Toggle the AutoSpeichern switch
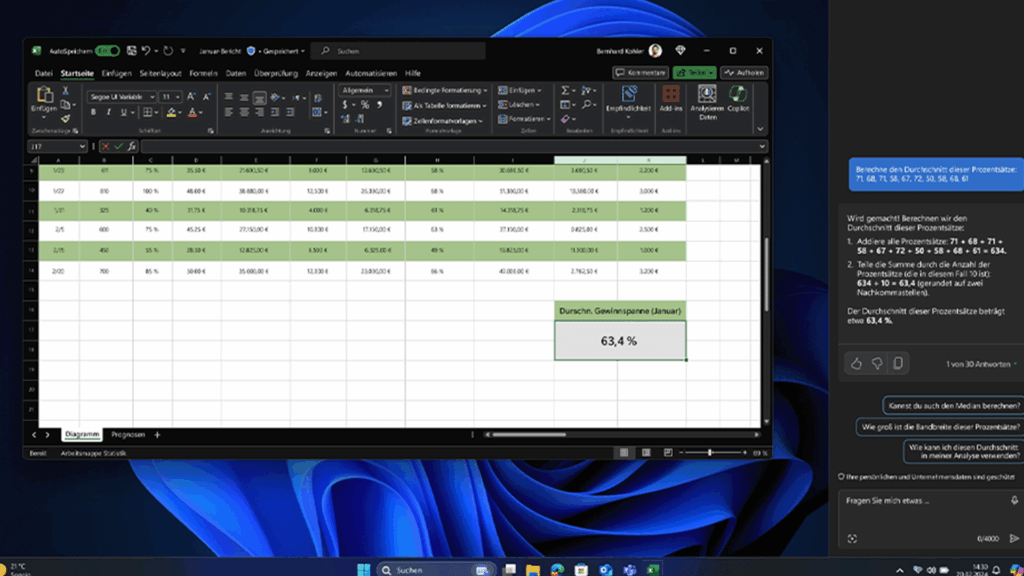This screenshot has height=576, width=1024. tap(107, 50)
